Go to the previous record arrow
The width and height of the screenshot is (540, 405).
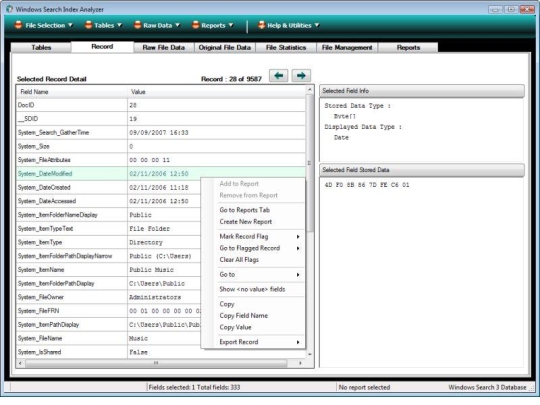[278, 75]
